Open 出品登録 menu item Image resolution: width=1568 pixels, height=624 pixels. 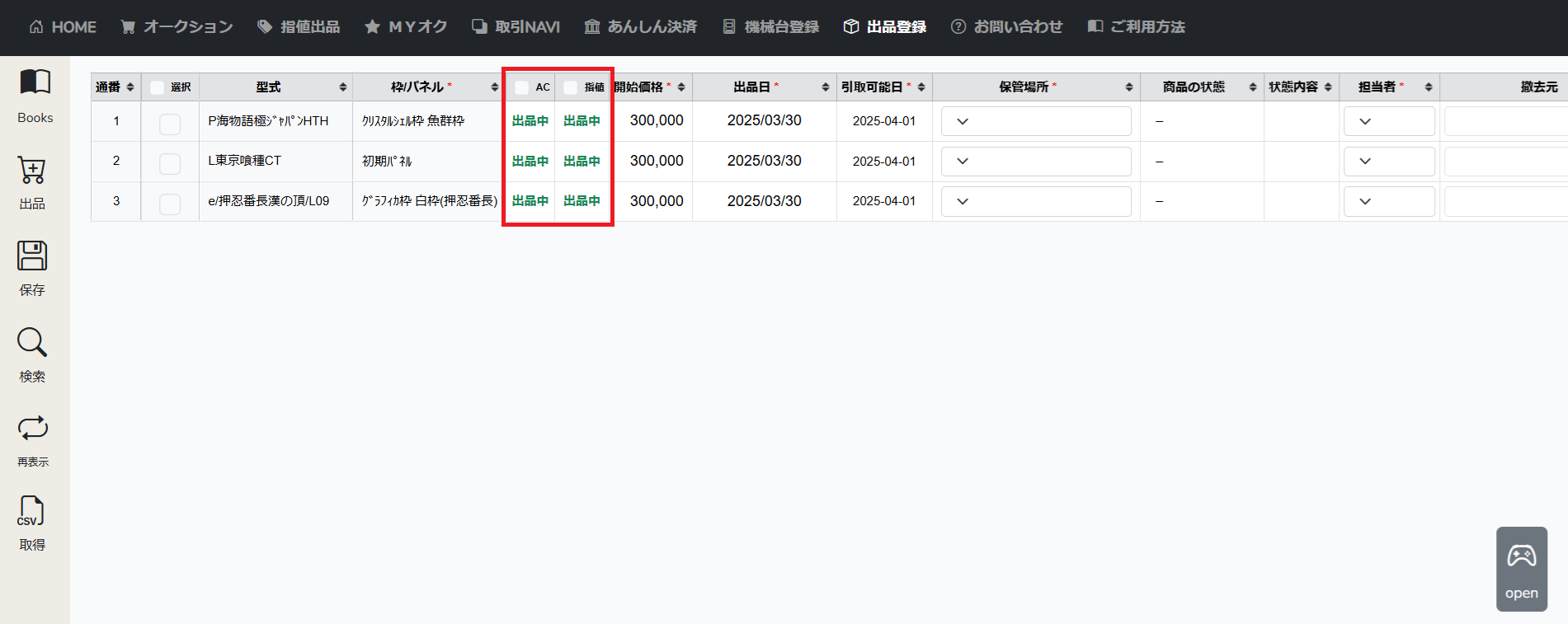pos(884,27)
